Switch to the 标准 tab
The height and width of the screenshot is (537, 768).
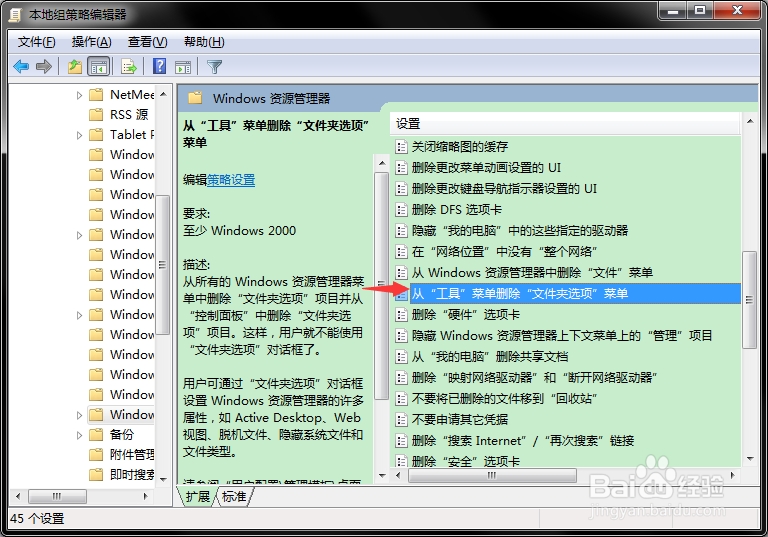234,496
